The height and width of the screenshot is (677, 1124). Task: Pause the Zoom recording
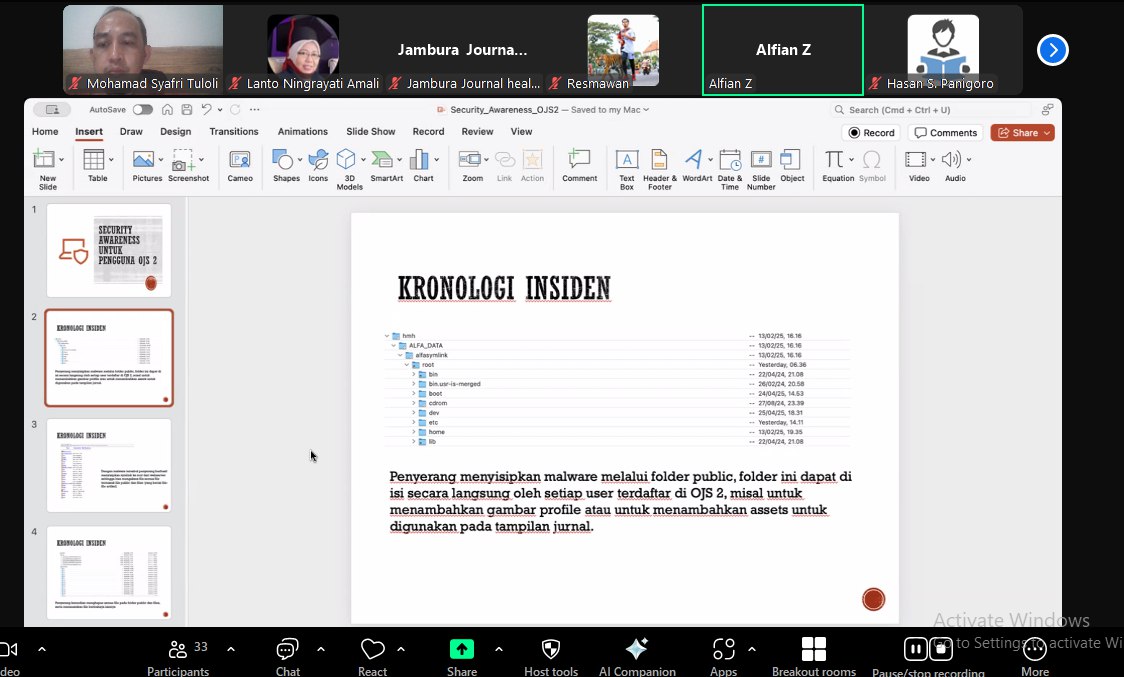(915, 649)
